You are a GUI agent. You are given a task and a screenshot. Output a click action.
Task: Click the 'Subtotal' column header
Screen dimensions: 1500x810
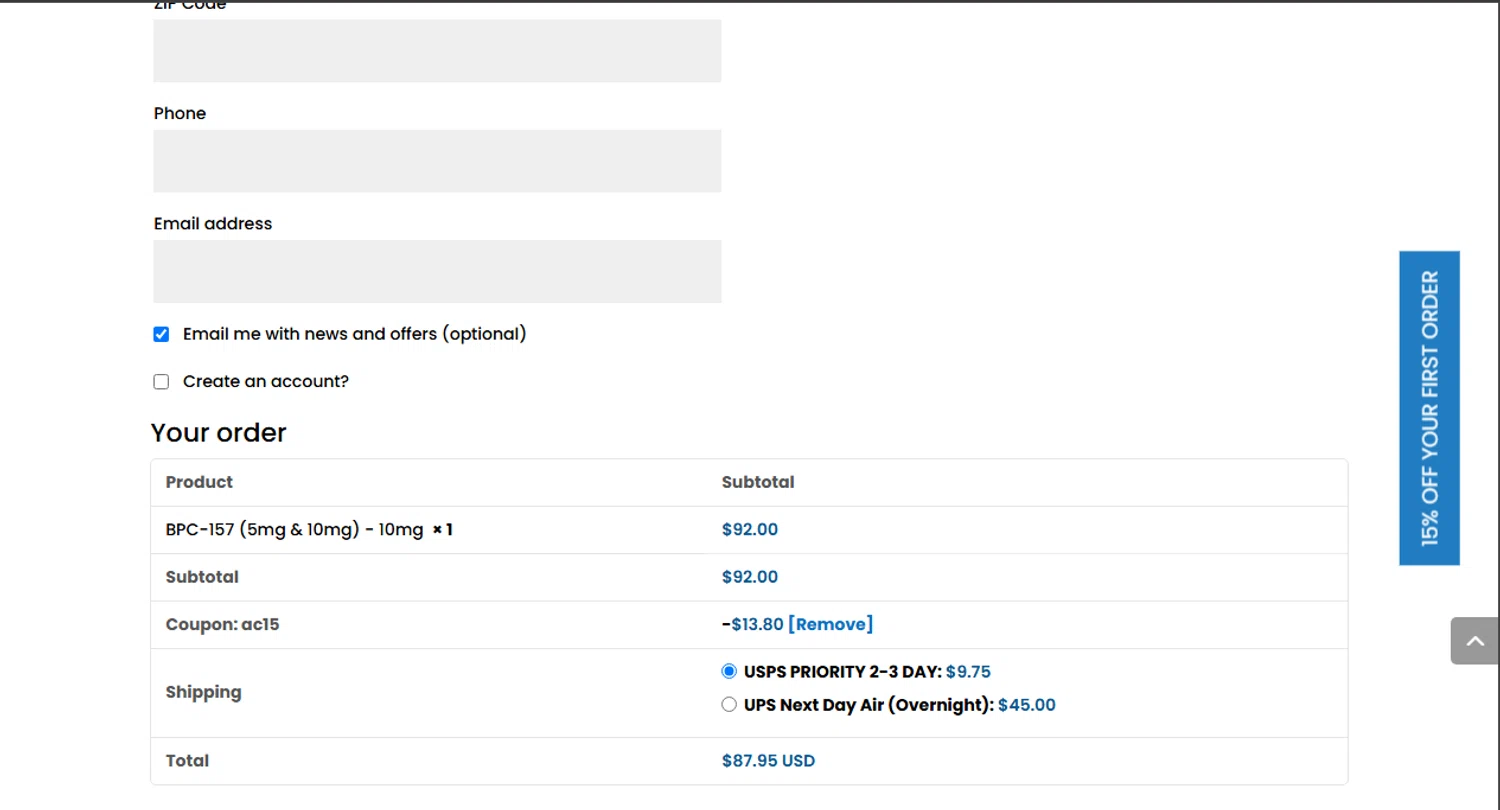click(x=758, y=482)
